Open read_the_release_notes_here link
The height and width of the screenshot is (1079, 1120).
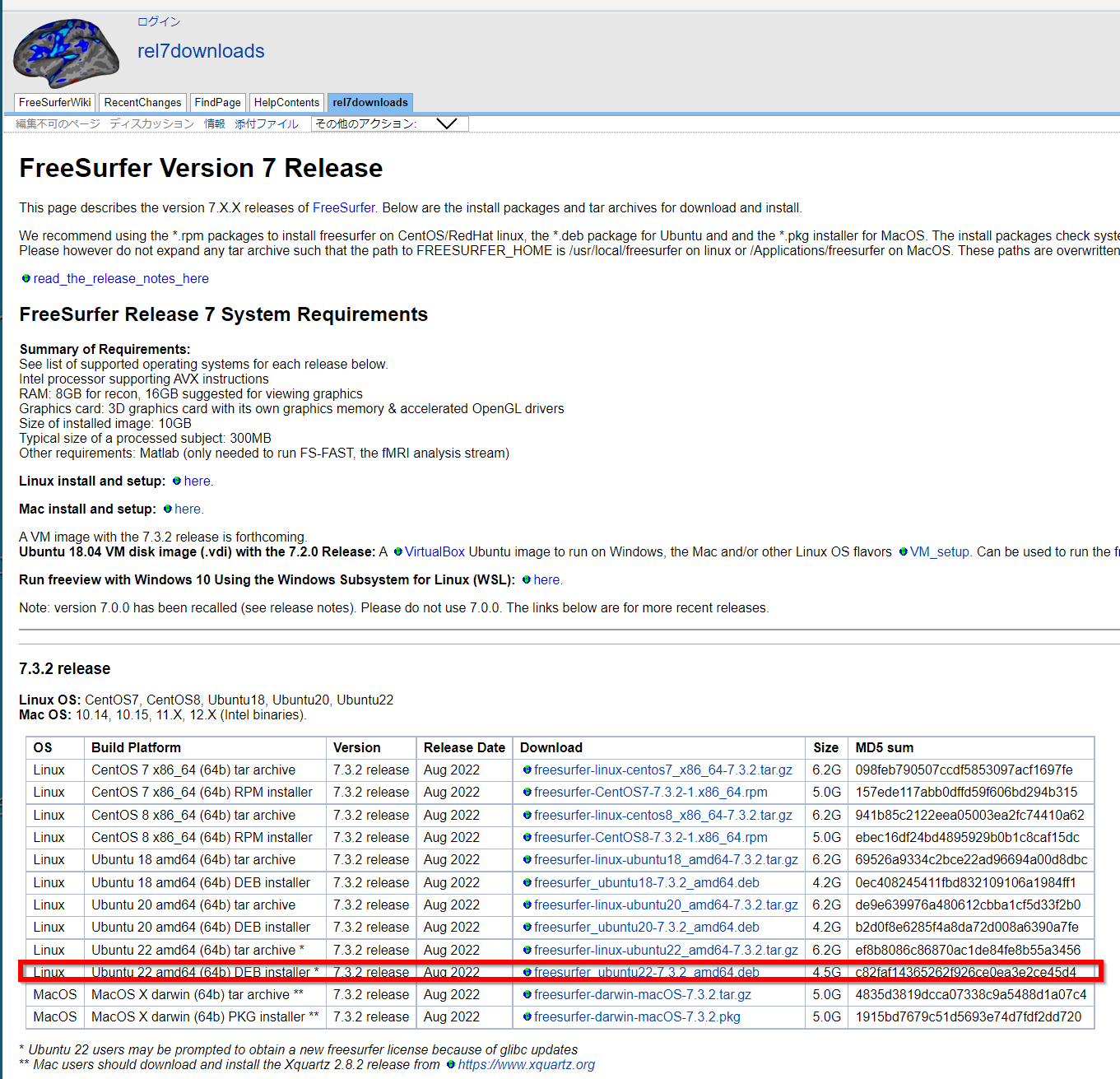pyautogui.click(x=121, y=278)
